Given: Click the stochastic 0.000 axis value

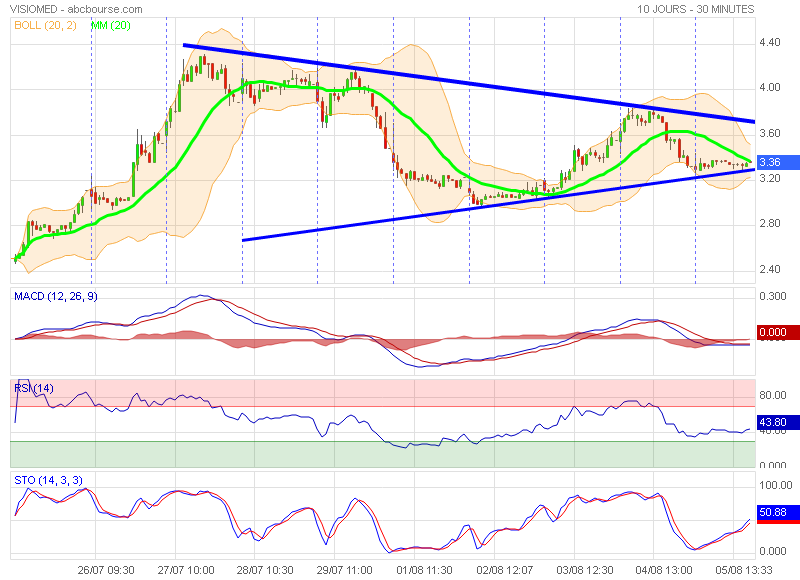Looking at the screenshot, I should (x=772, y=551).
